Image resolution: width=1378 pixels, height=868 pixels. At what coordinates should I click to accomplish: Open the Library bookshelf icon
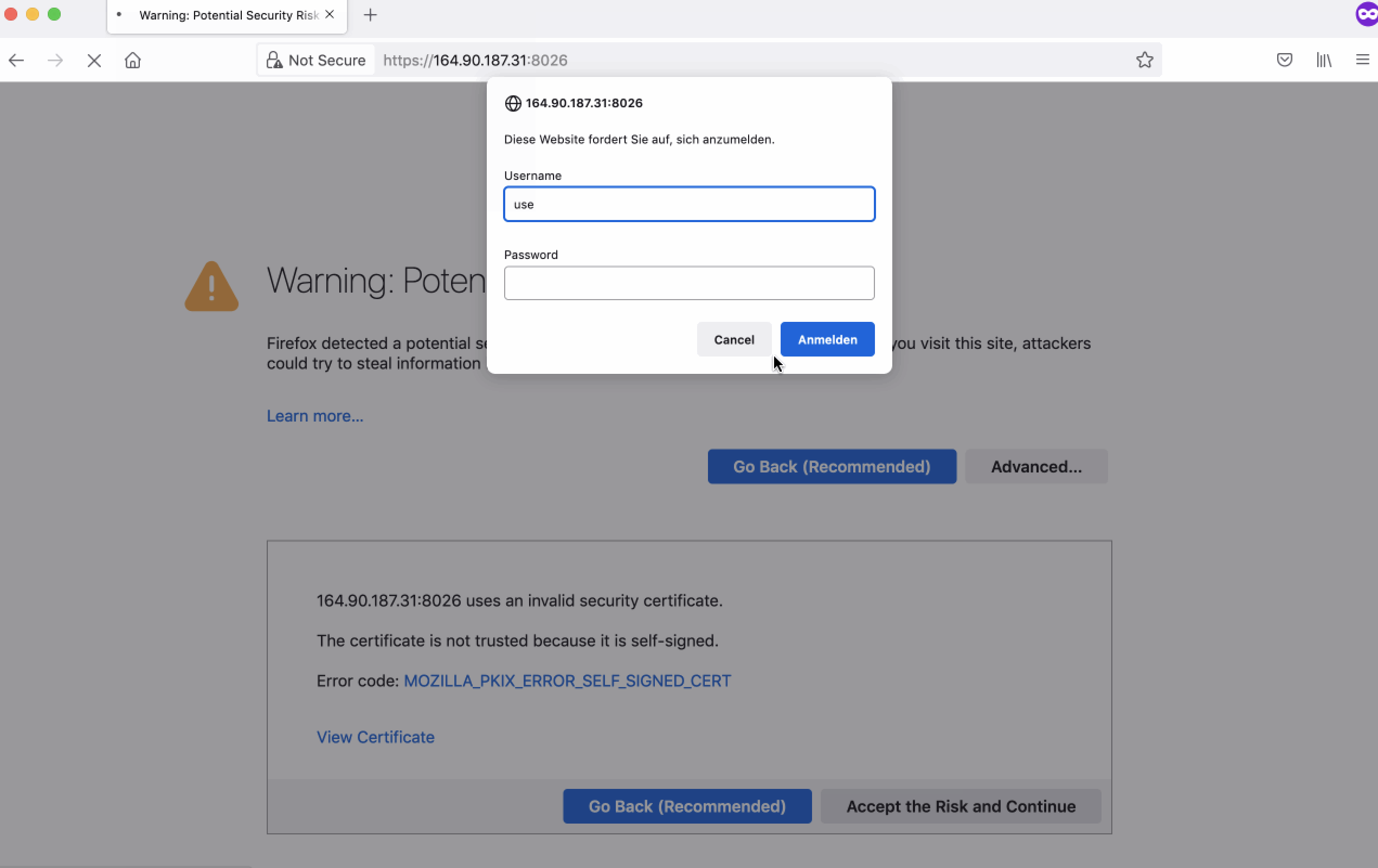[x=1324, y=60]
